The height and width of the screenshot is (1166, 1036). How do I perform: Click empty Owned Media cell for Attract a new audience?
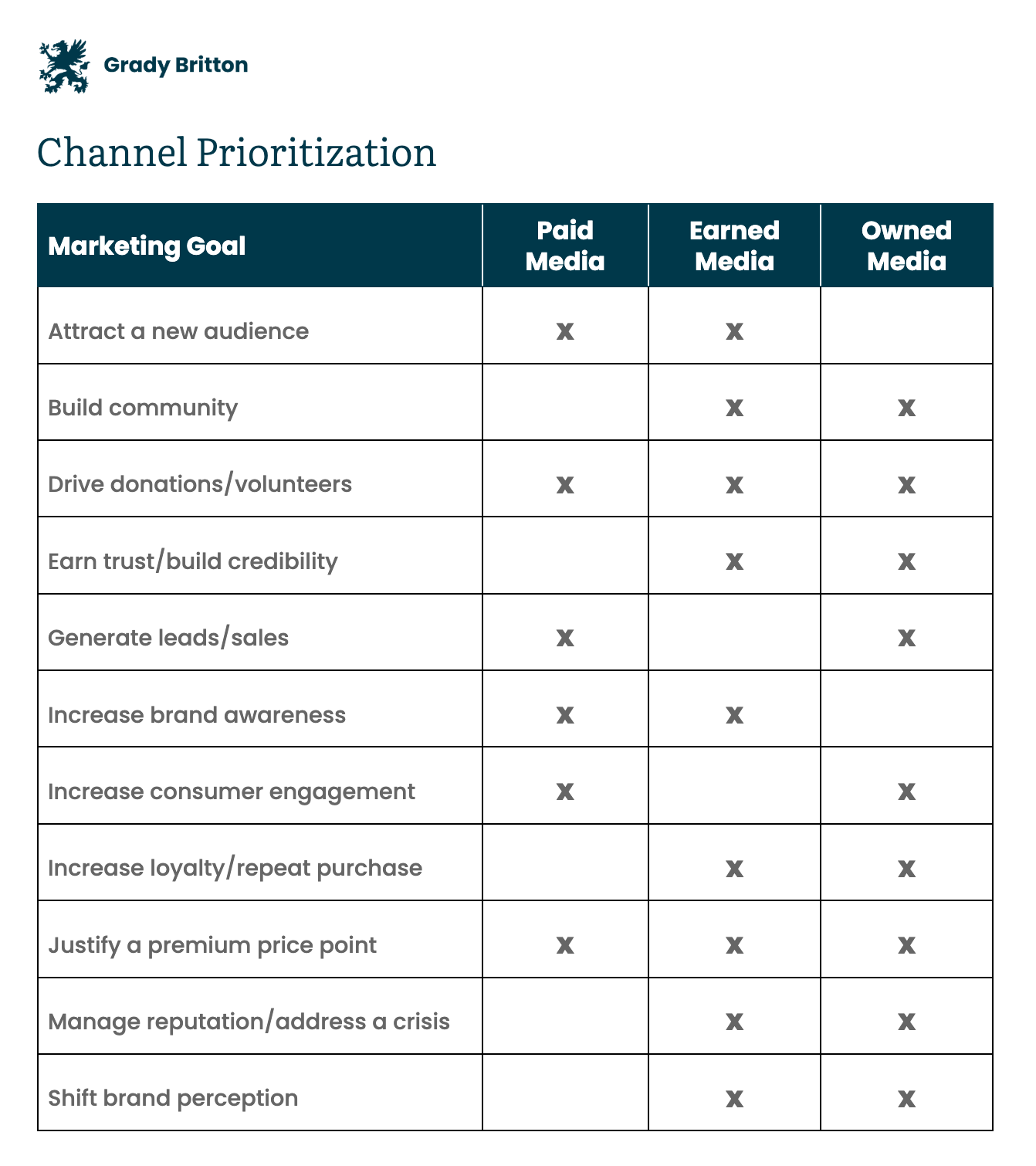click(906, 326)
